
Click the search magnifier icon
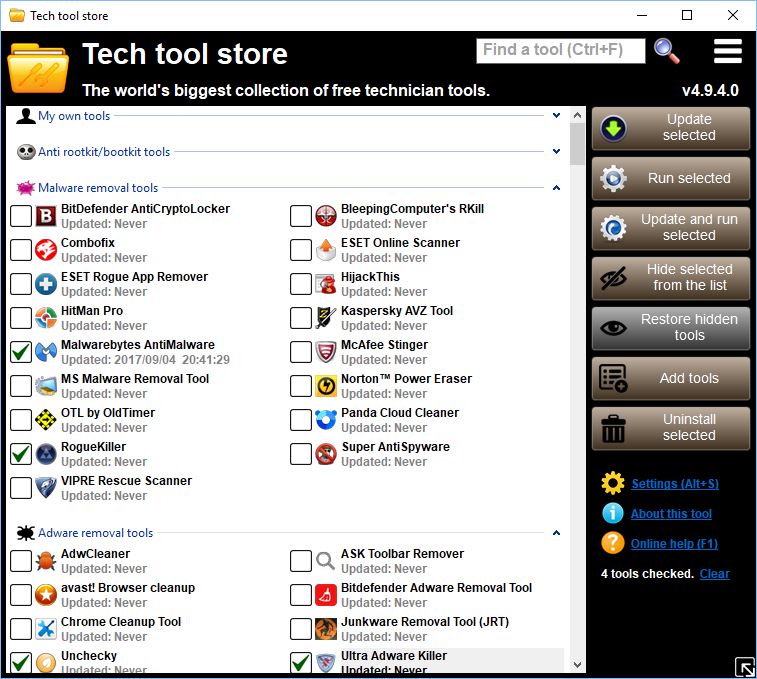[667, 51]
